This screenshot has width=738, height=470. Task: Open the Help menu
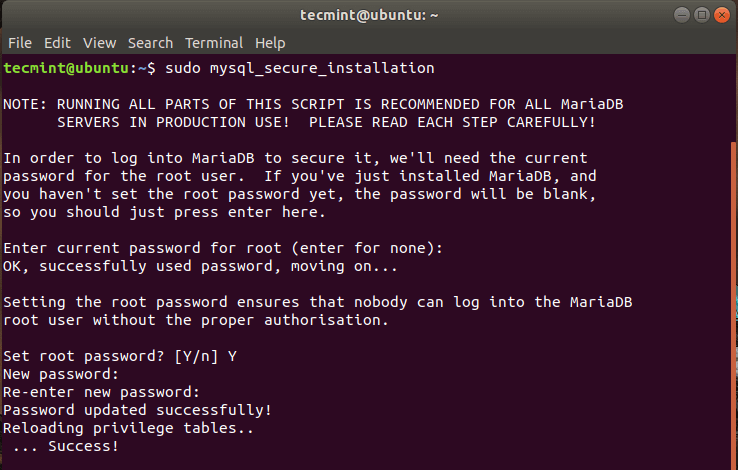click(x=270, y=43)
